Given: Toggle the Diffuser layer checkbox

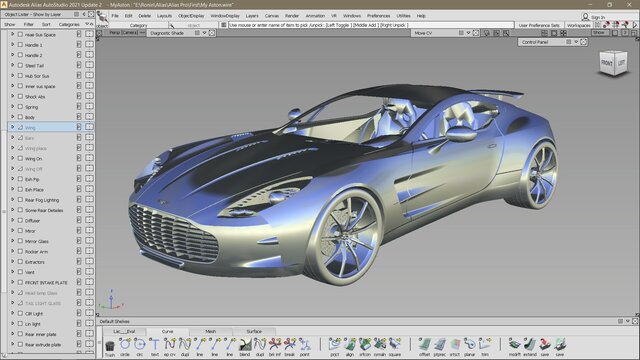Looking at the screenshot, I should (x=20, y=220).
